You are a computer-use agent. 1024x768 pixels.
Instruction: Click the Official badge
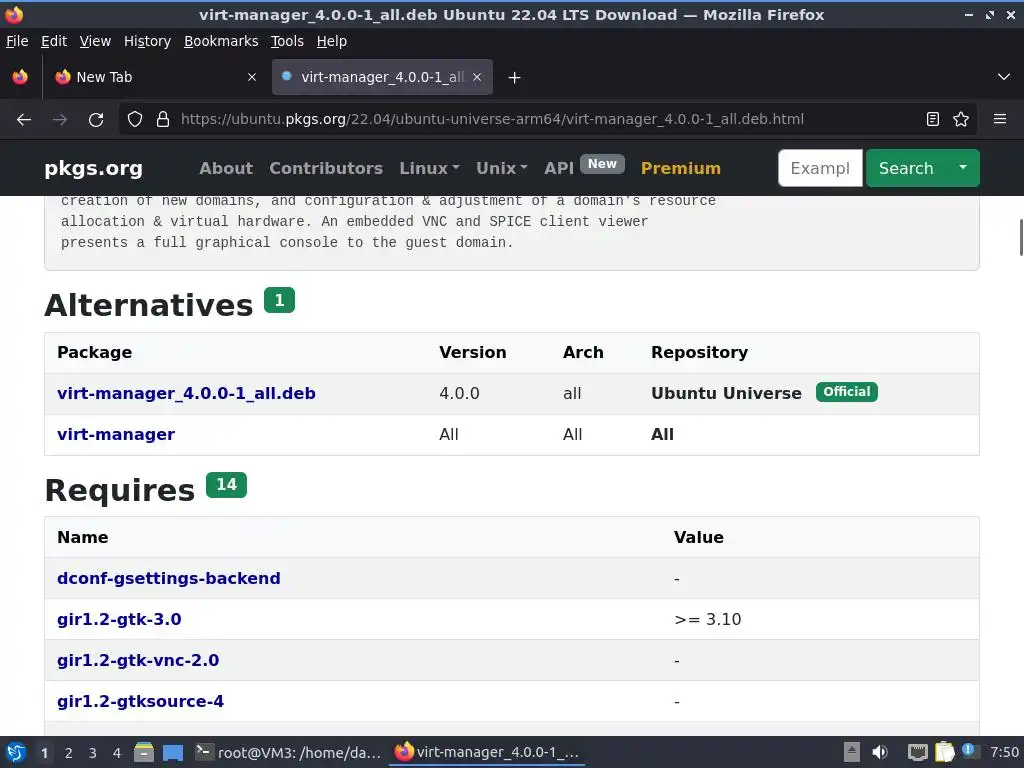[x=847, y=392]
